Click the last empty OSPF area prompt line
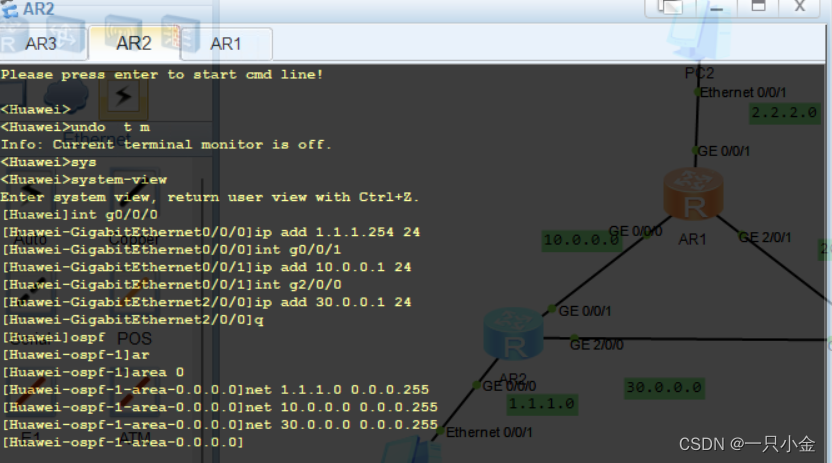The width and height of the screenshot is (832, 463). pyautogui.click(x=123, y=442)
